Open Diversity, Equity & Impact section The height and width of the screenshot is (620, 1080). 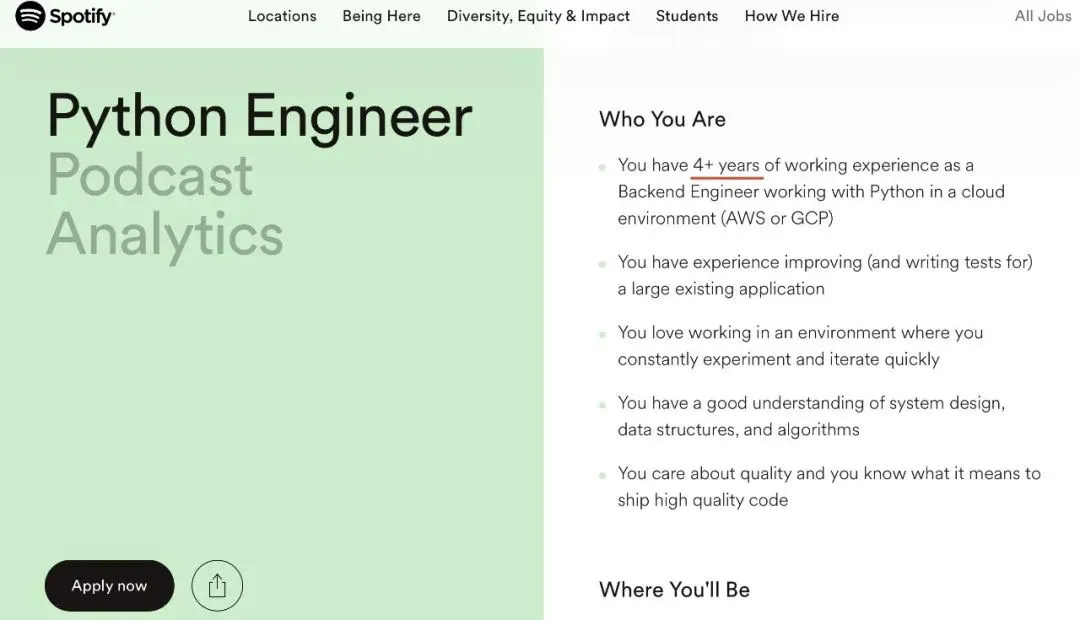(x=538, y=16)
